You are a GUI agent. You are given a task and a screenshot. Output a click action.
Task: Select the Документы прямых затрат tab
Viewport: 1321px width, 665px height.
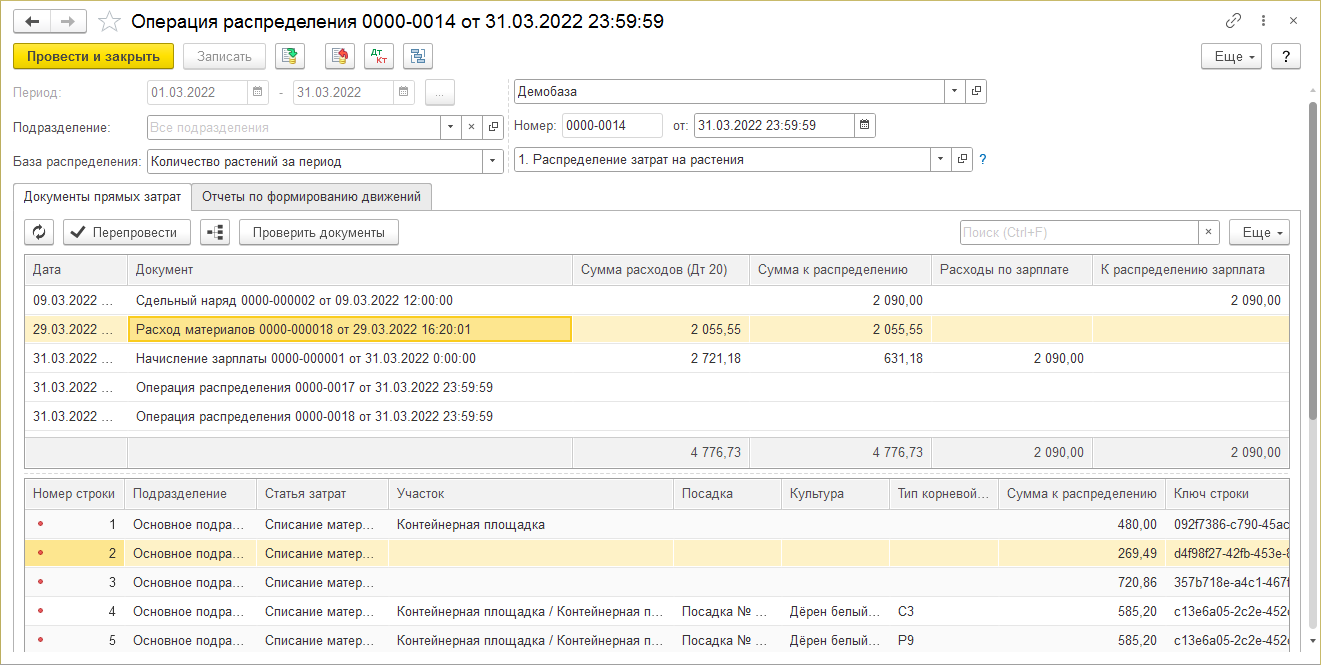[102, 197]
